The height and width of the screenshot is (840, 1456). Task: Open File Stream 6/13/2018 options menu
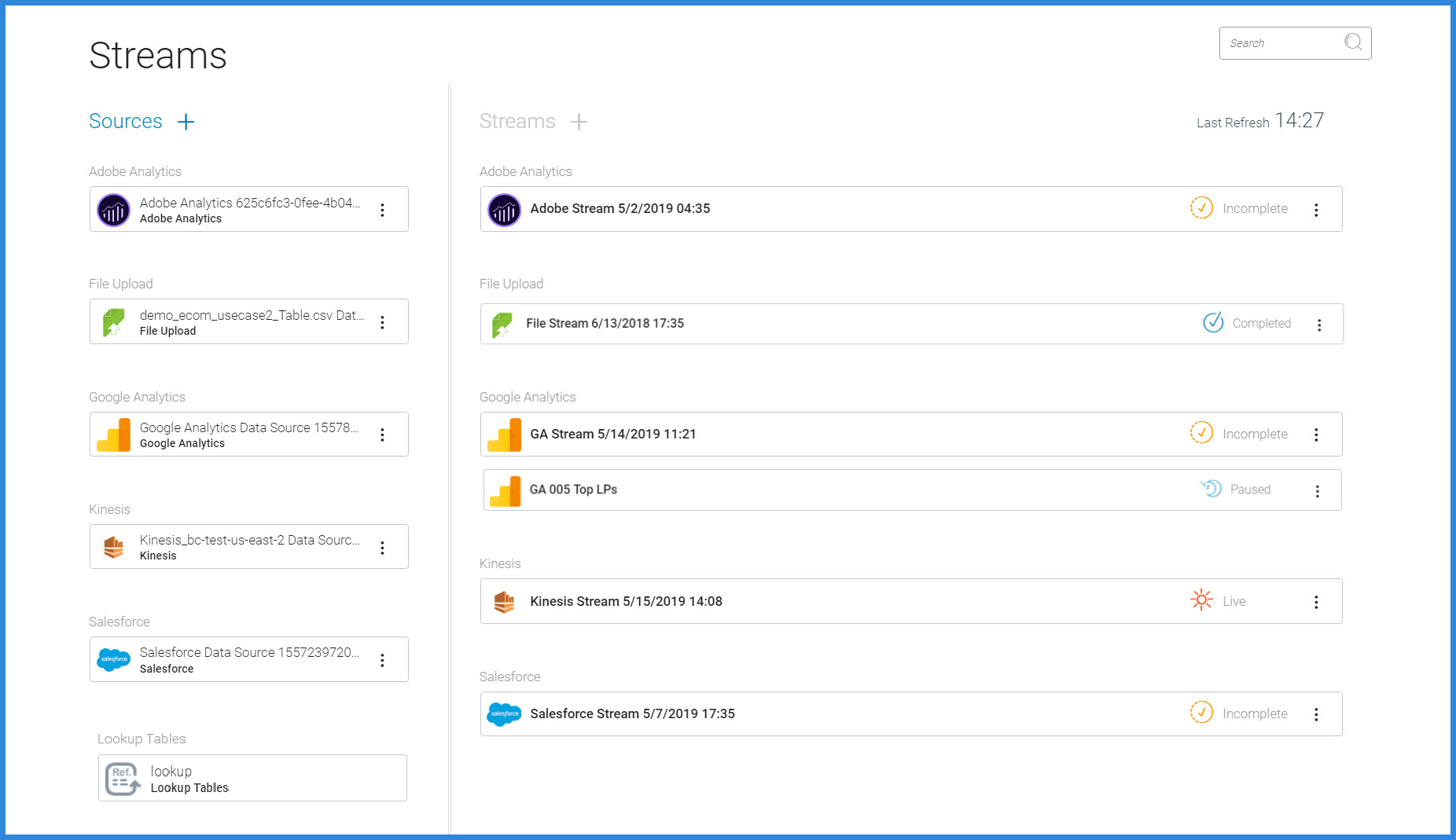click(1319, 325)
